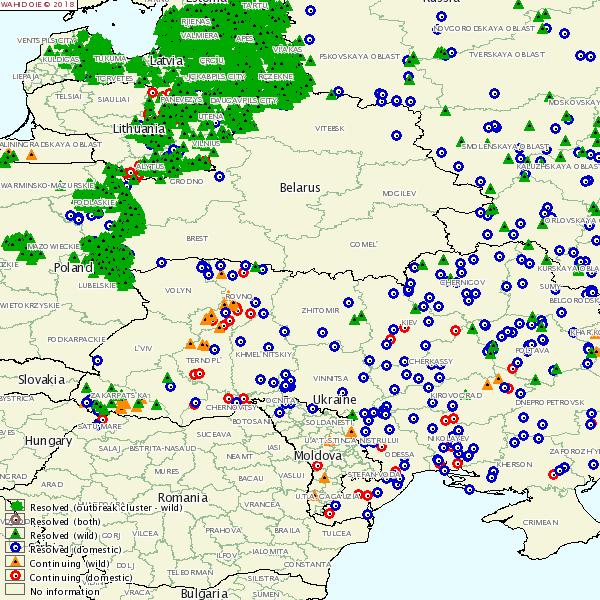The width and height of the screenshot is (600, 600).
Task: Select the red circle marker left of KHERSON coast
Action: (457, 463)
